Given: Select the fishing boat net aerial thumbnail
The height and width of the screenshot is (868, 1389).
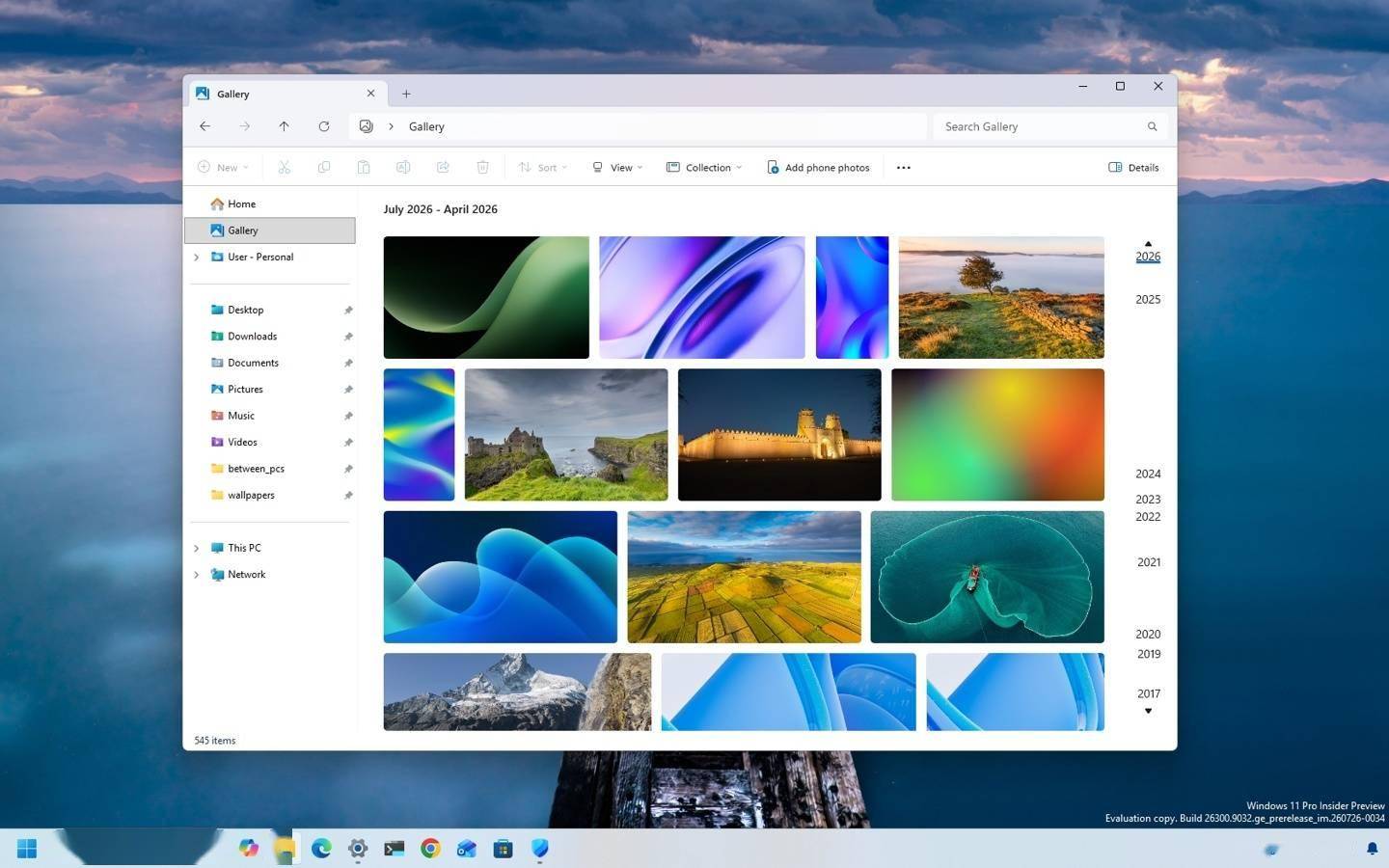Looking at the screenshot, I should point(987,577).
